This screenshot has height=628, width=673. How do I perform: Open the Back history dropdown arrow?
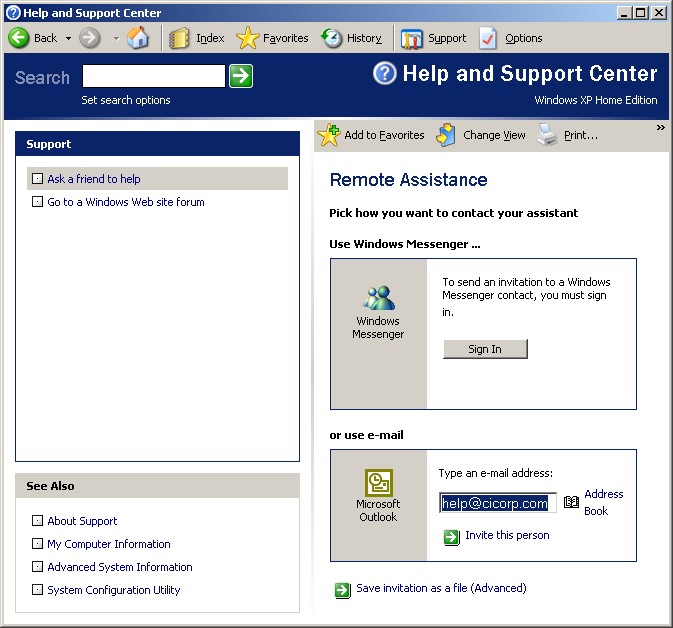(68, 38)
